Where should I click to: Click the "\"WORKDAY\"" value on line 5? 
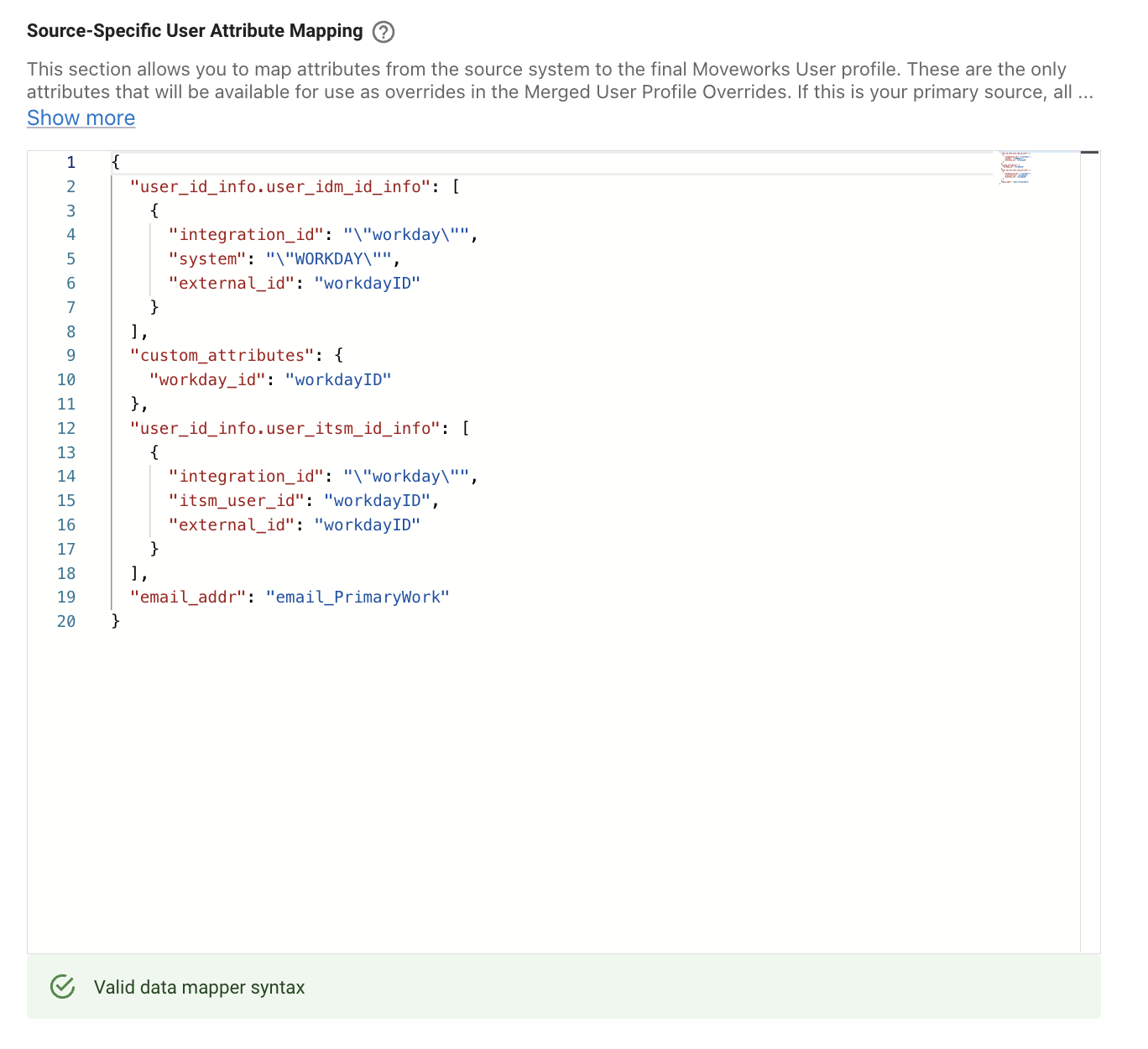coord(329,259)
